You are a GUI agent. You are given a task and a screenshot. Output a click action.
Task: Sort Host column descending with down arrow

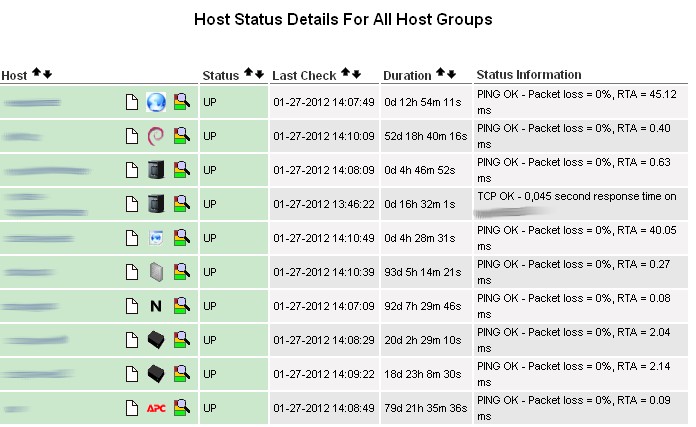pyautogui.click(x=47, y=73)
